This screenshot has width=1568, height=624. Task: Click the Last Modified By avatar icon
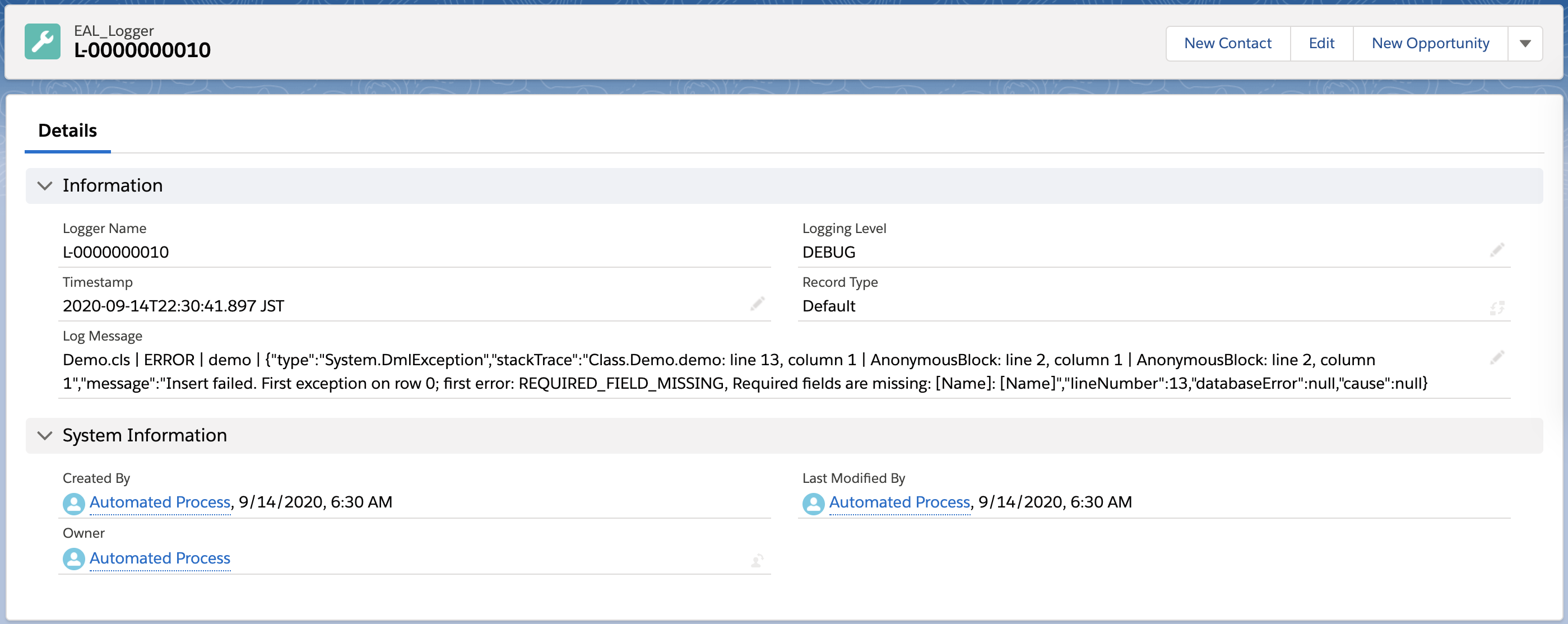813,504
